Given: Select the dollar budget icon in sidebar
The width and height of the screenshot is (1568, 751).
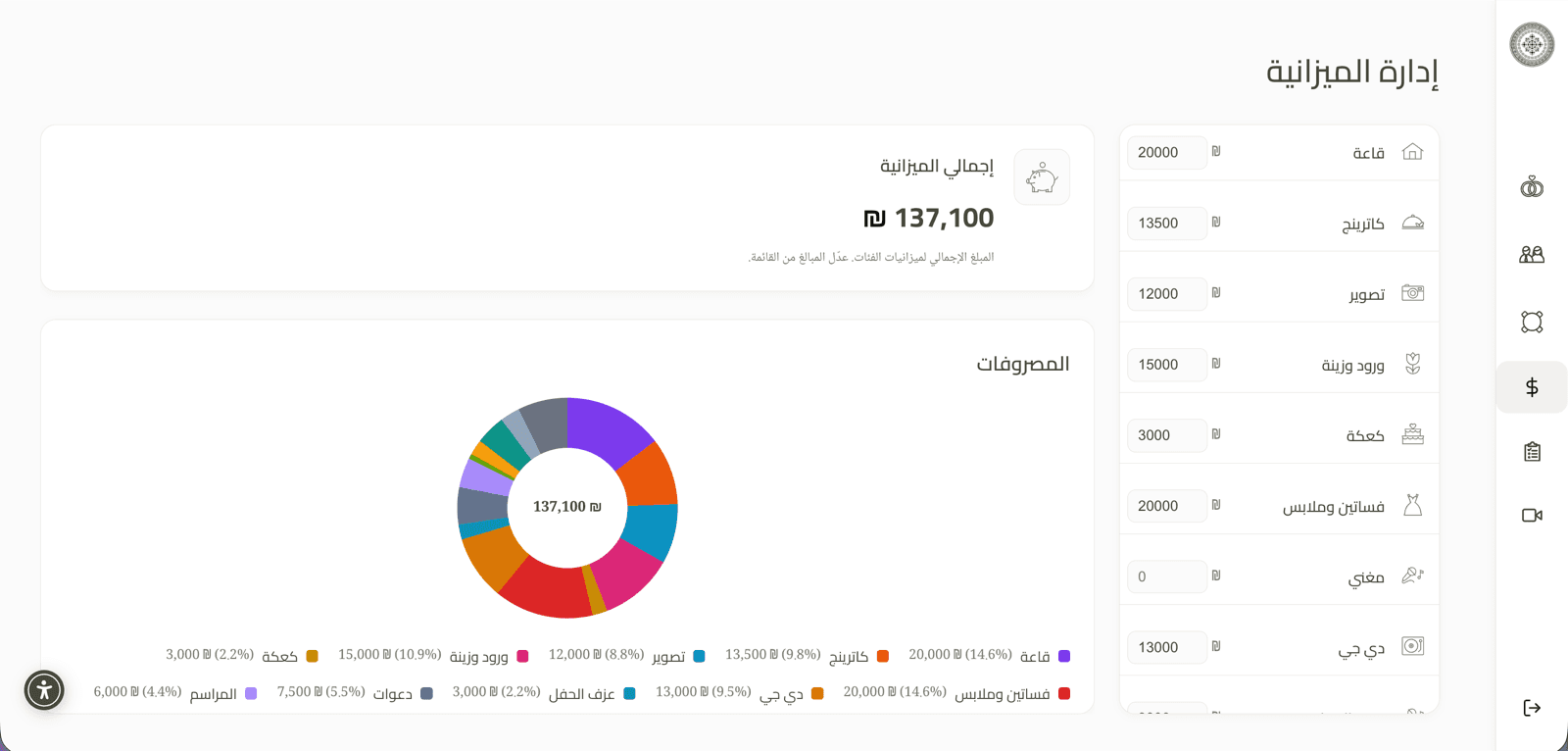Looking at the screenshot, I should [1532, 387].
